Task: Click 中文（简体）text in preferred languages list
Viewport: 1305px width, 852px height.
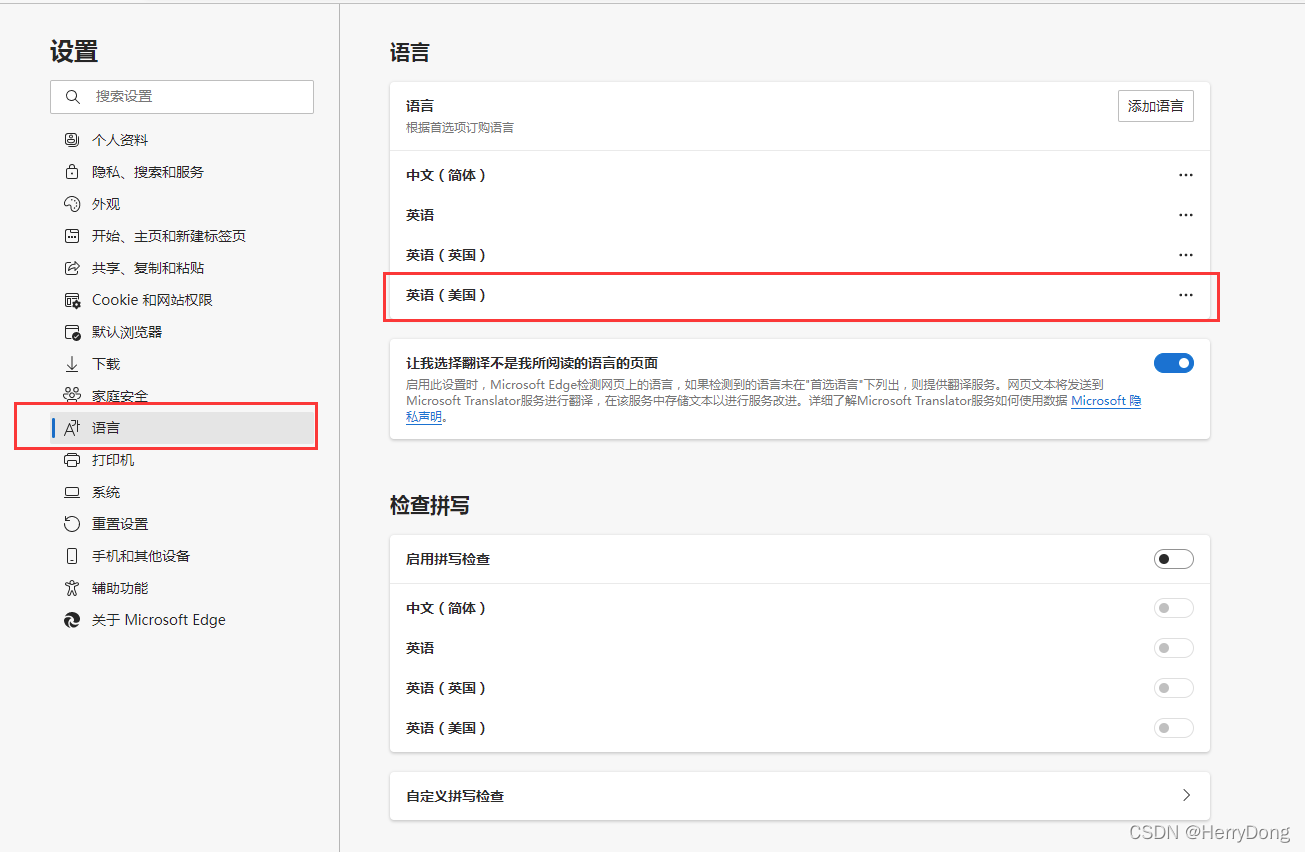Action: pyautogui.click(x=446, y=175)
